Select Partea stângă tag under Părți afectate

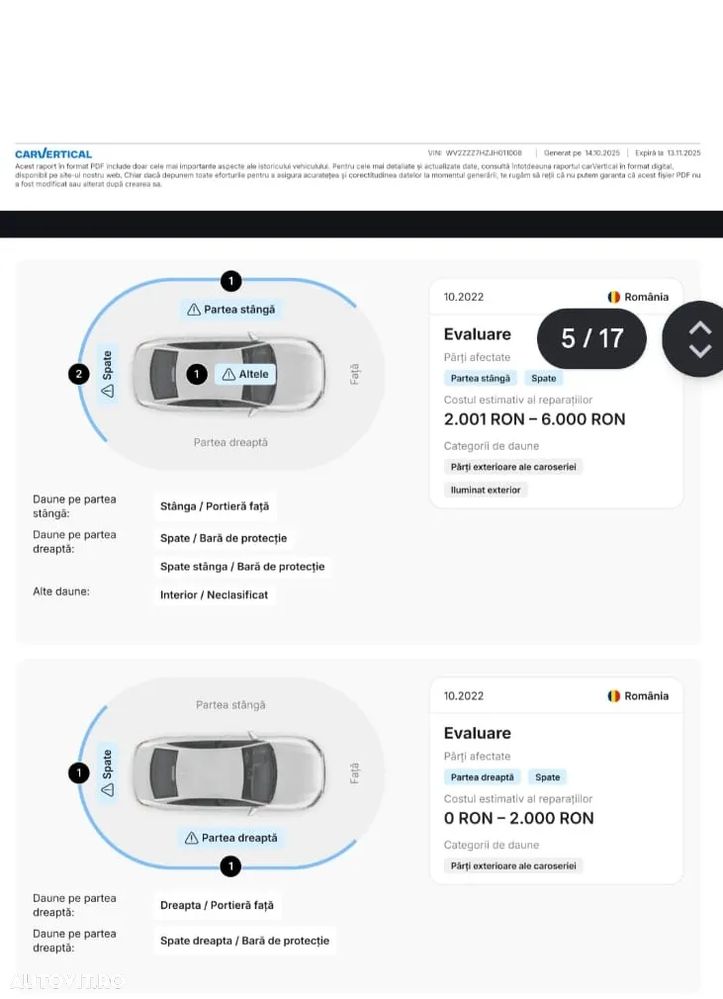480,378
